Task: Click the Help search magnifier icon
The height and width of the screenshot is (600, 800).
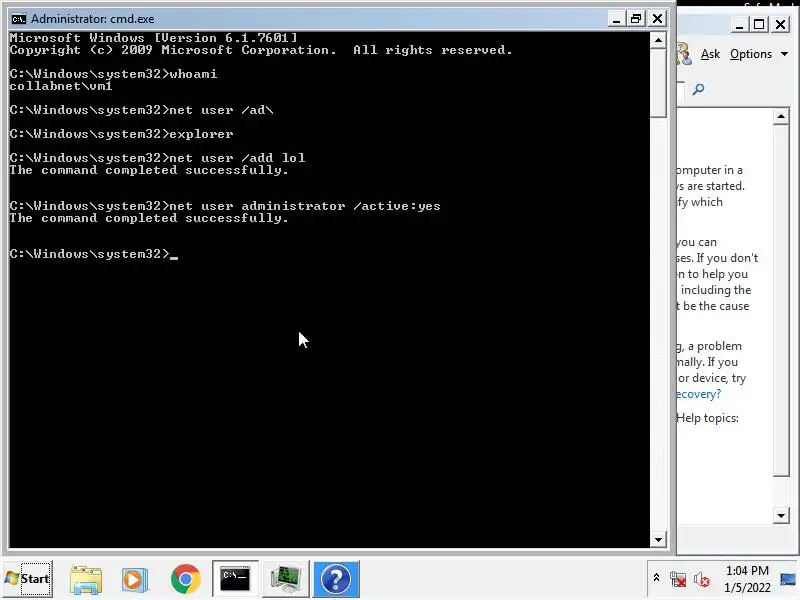Action: click(x=698, y=90)
